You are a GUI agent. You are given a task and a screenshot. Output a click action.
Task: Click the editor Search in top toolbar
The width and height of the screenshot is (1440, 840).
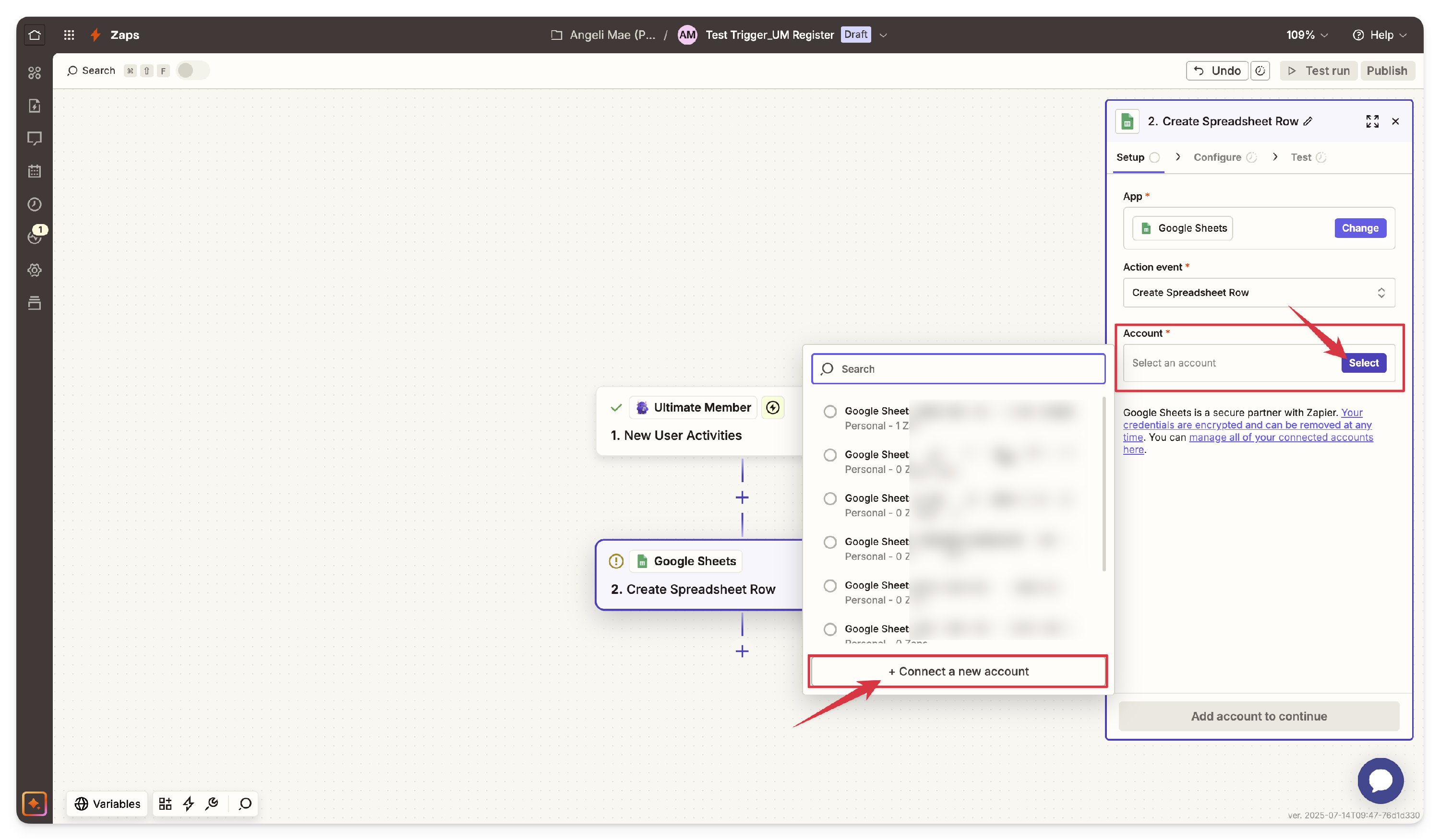pyautogui.click(x=91, y=70)
